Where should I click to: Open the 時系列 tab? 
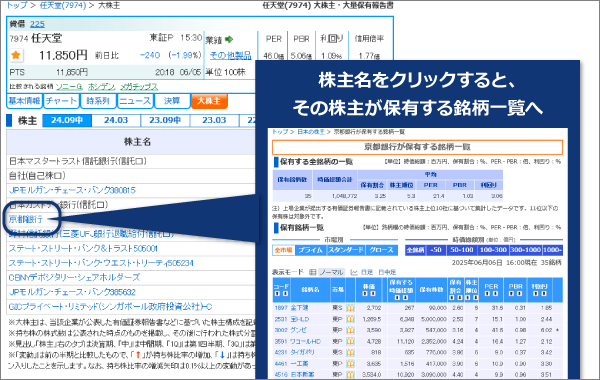(98, 101)
